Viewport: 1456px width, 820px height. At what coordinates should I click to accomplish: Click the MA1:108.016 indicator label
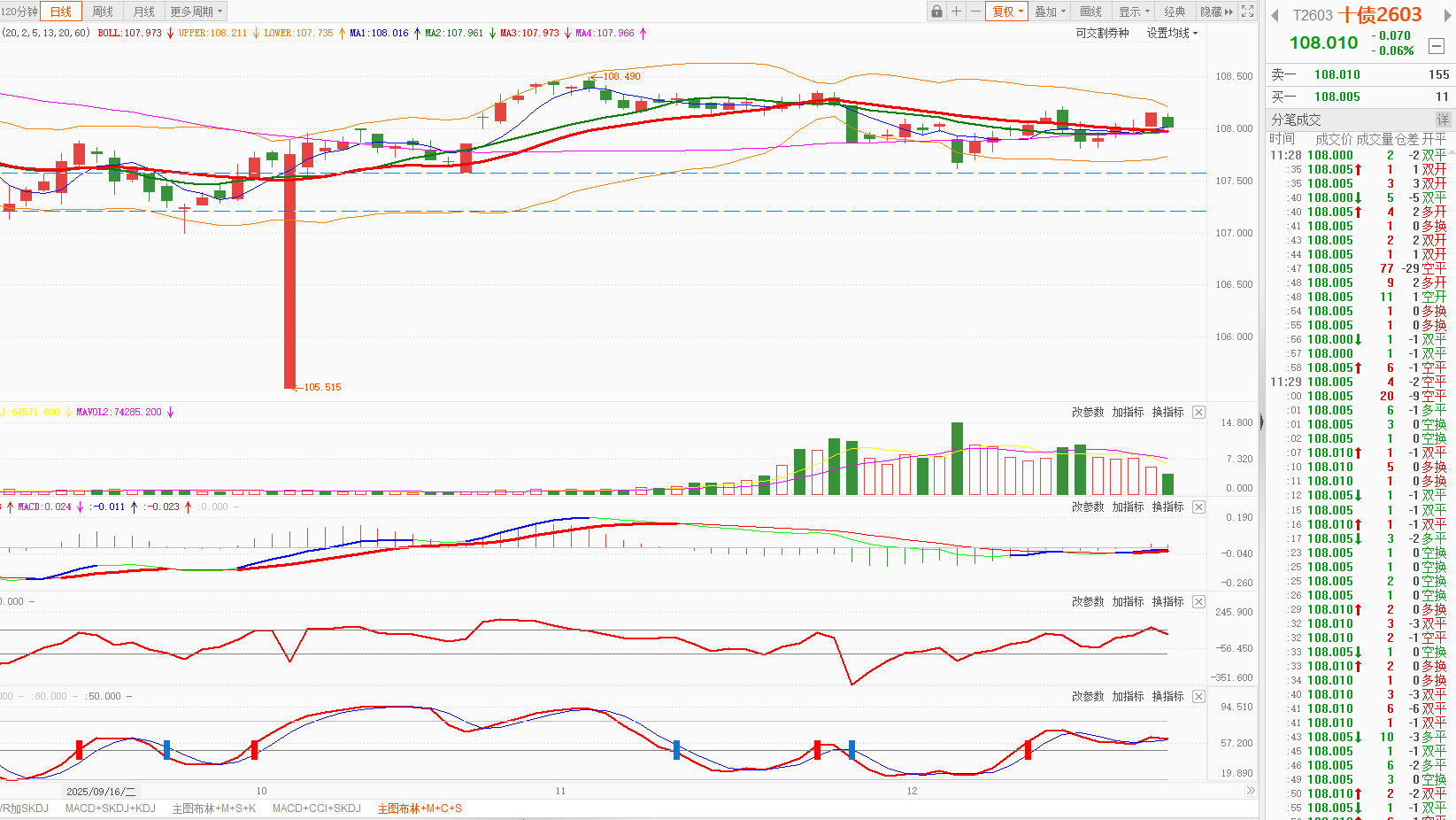(379, 33)
